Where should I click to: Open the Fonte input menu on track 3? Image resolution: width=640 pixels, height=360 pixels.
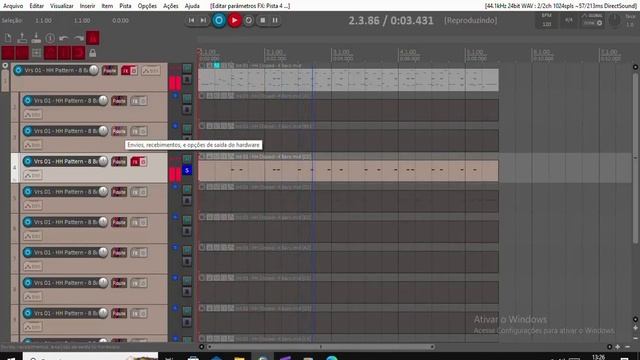pos(119,131)
